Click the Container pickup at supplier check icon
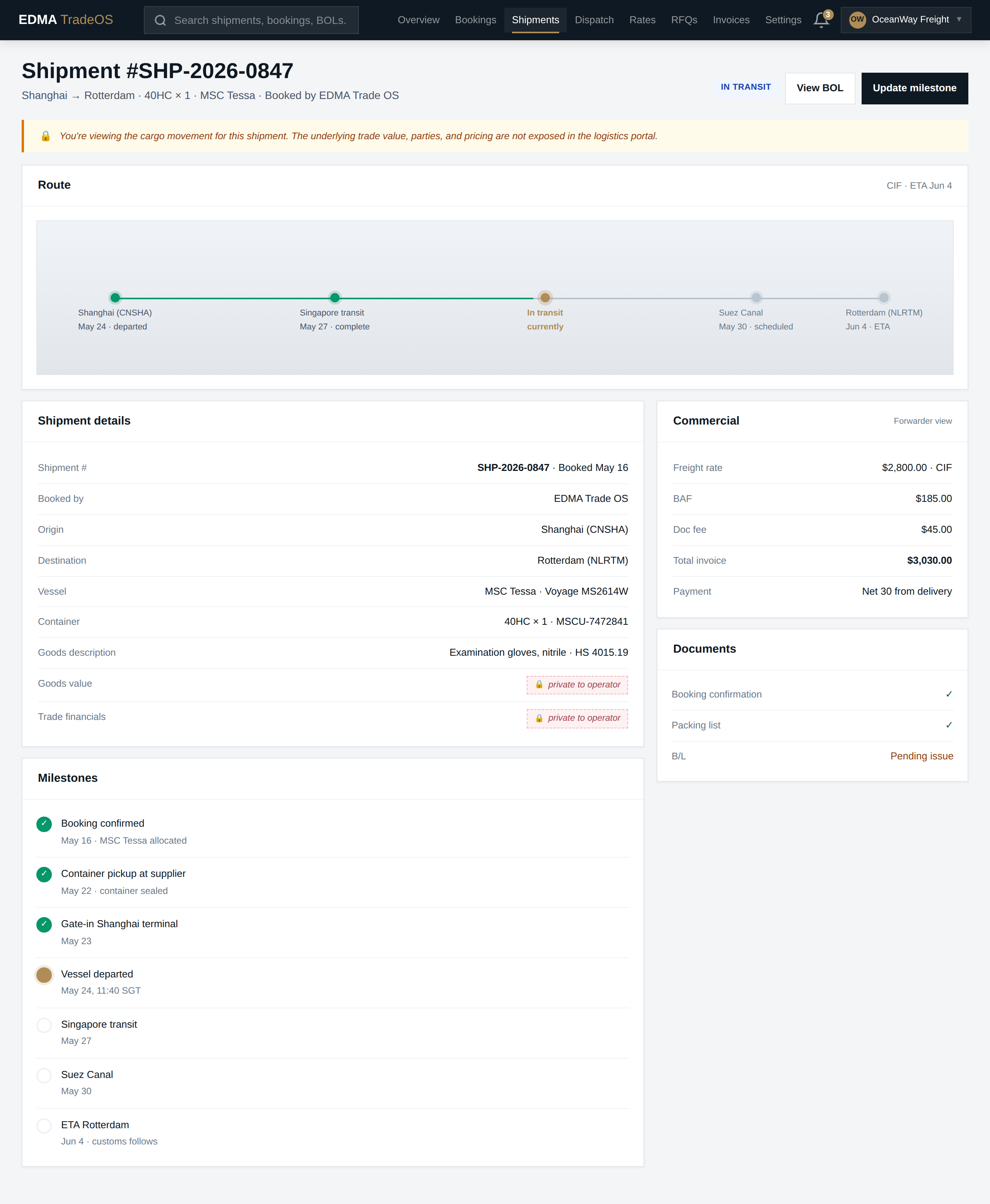Viewport: 990px width, 1204px height. coord(44,874)
